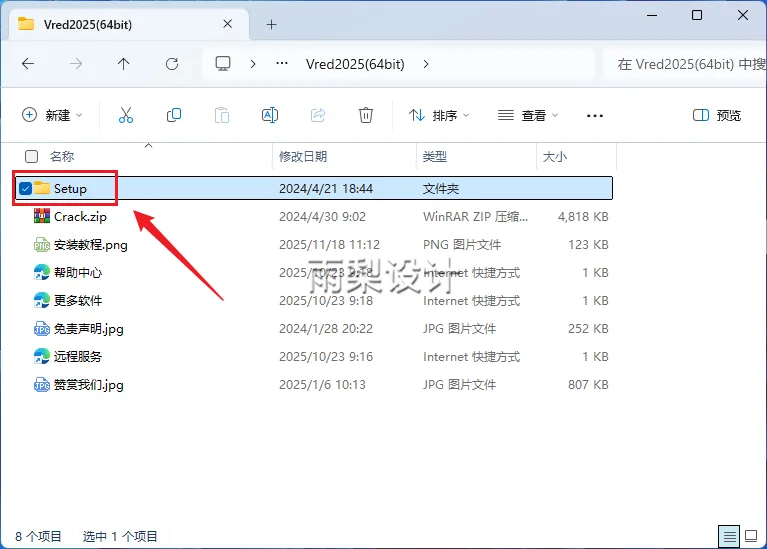The image size is (767, 549).
Task: Click the 252 KB size cell
Action: (588, 328)
